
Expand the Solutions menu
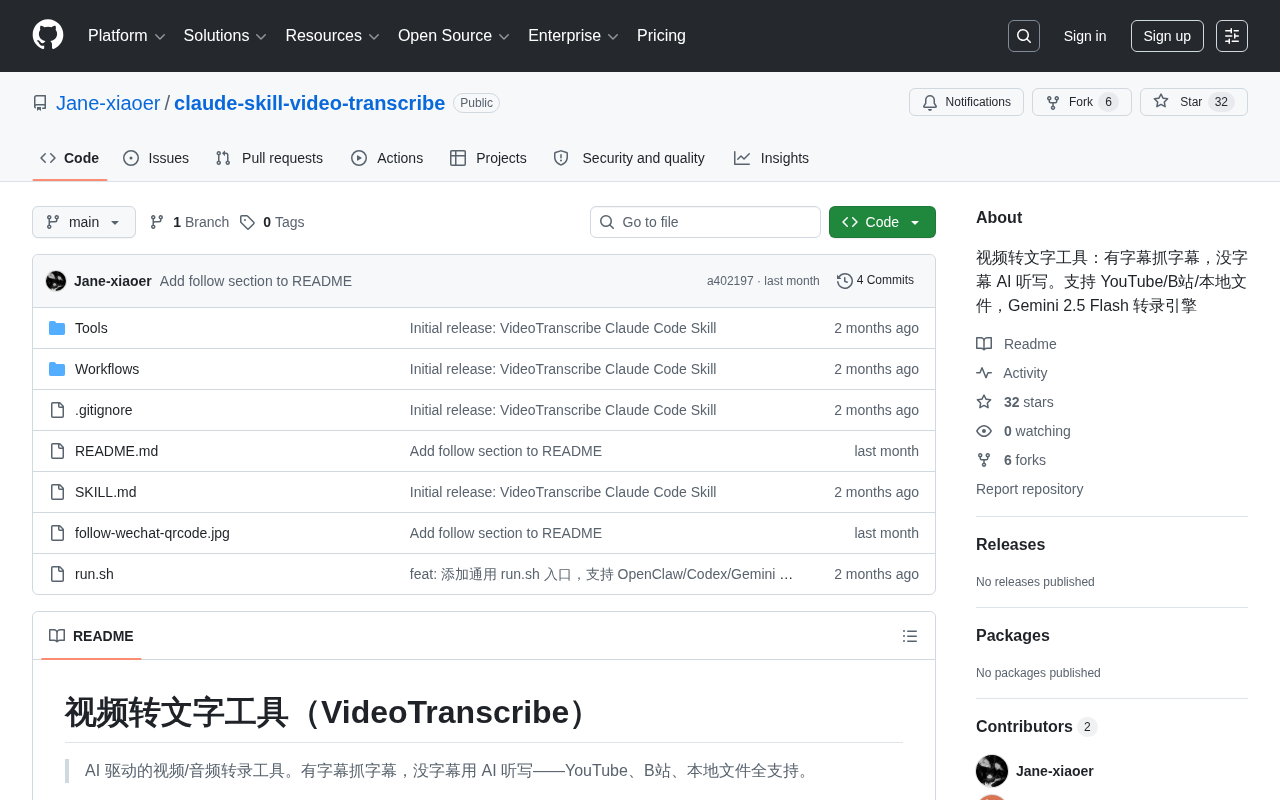coord(225,36)
